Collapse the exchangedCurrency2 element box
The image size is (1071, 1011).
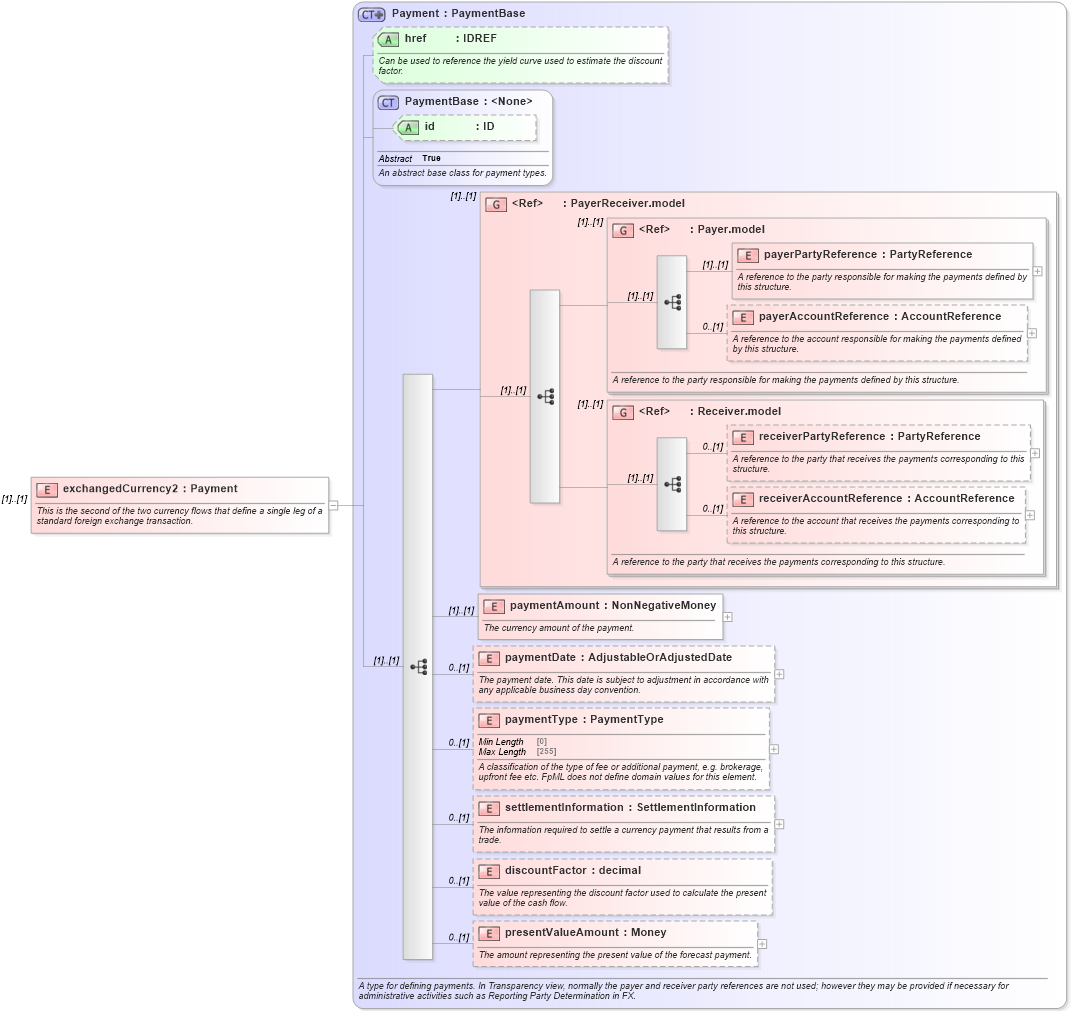pos(332,505)
